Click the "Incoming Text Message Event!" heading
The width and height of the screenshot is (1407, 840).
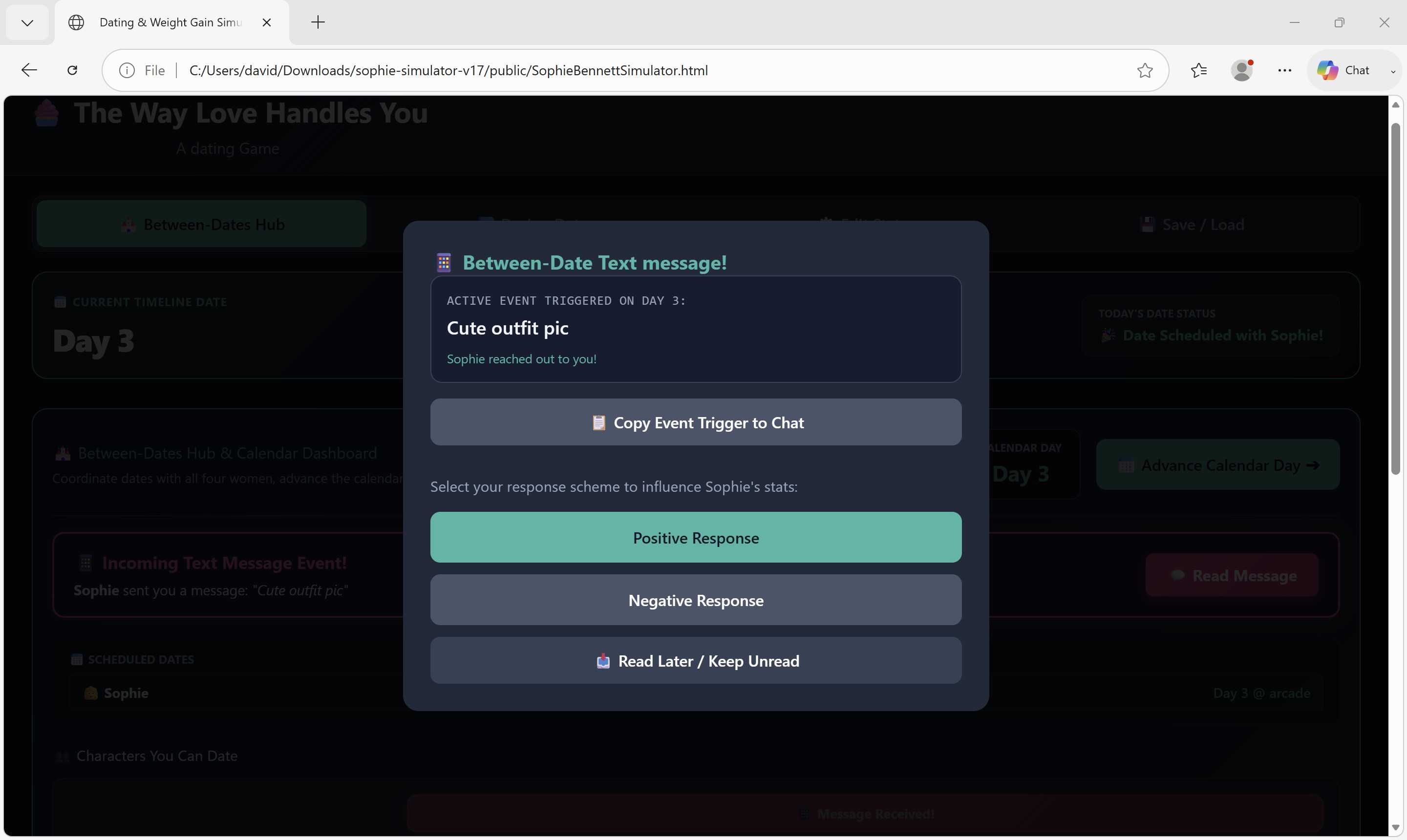coord(224,563)
